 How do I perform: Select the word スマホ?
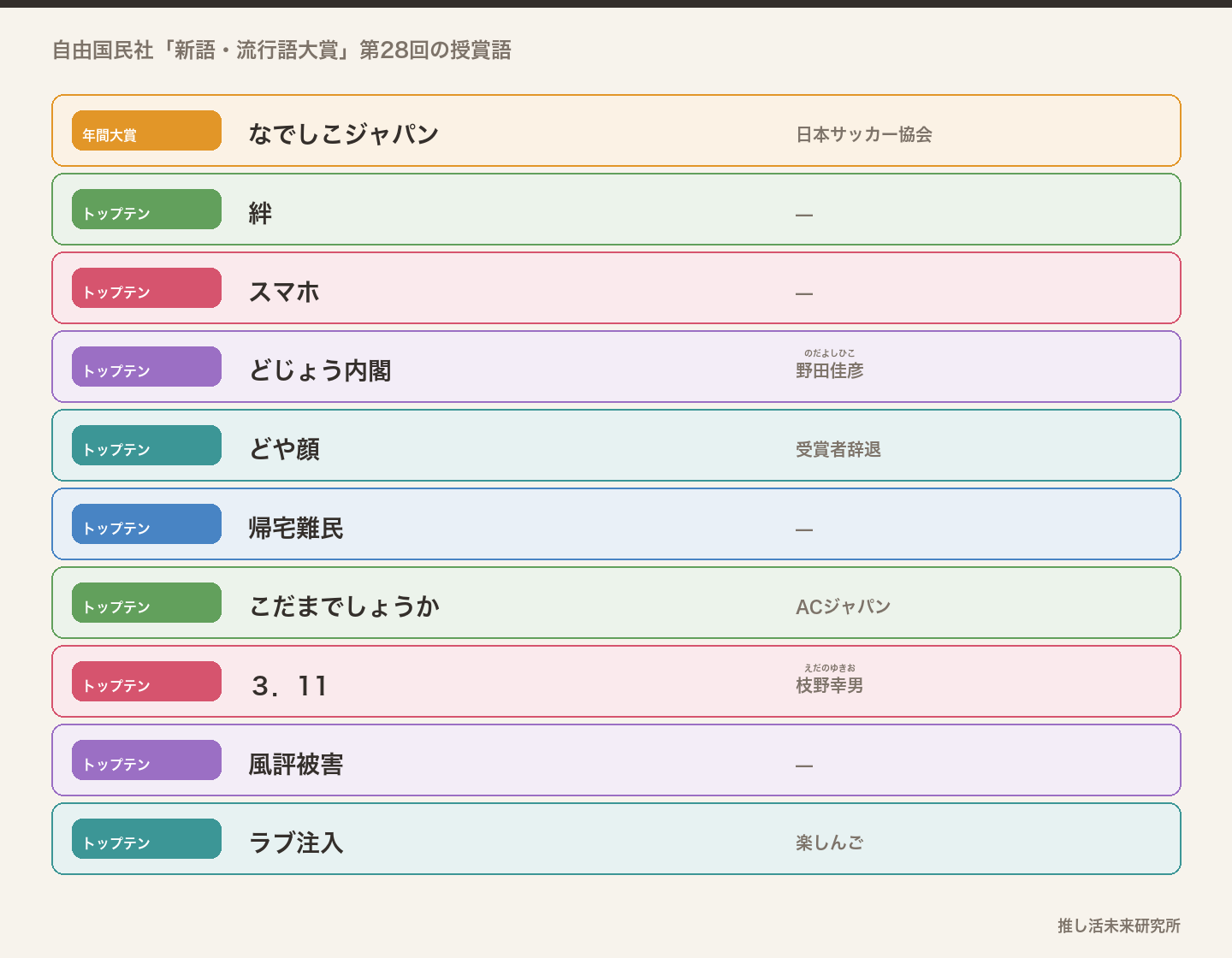[284, 292]
